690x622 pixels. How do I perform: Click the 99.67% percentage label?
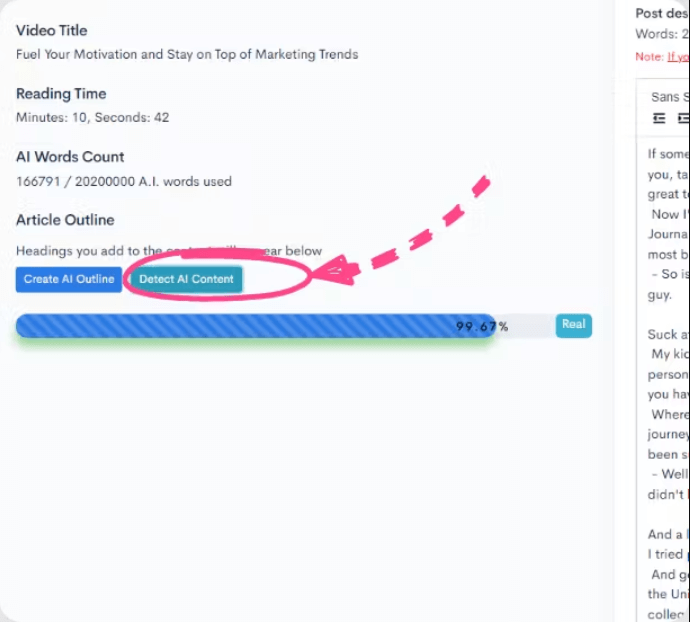pyautogui.click(x=482, y=326)
